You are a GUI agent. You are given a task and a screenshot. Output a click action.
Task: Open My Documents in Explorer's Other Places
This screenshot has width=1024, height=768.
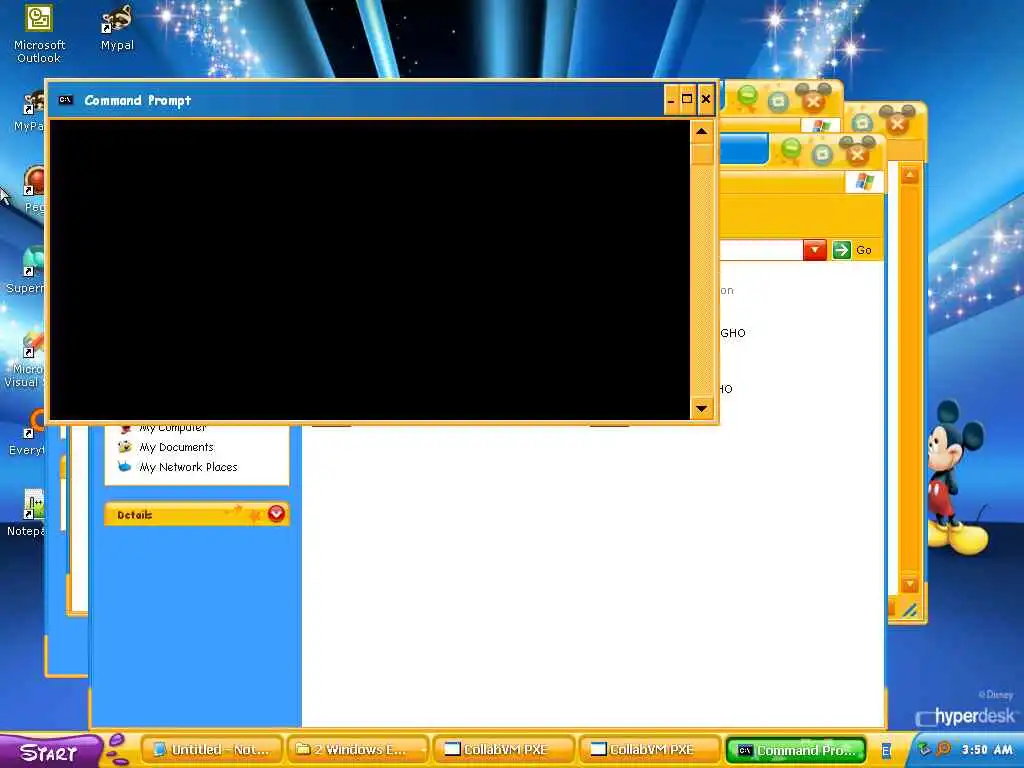pos(176,447)
